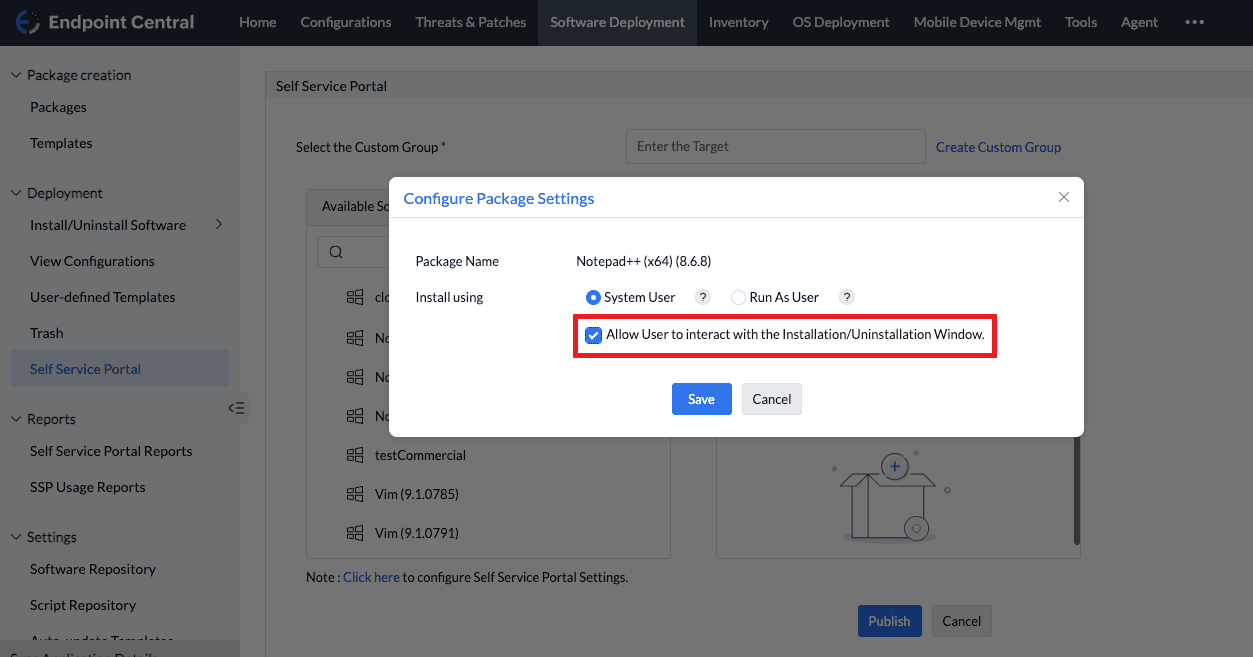
Task: Click the help icon beside System User
Action: coord(702,296)
